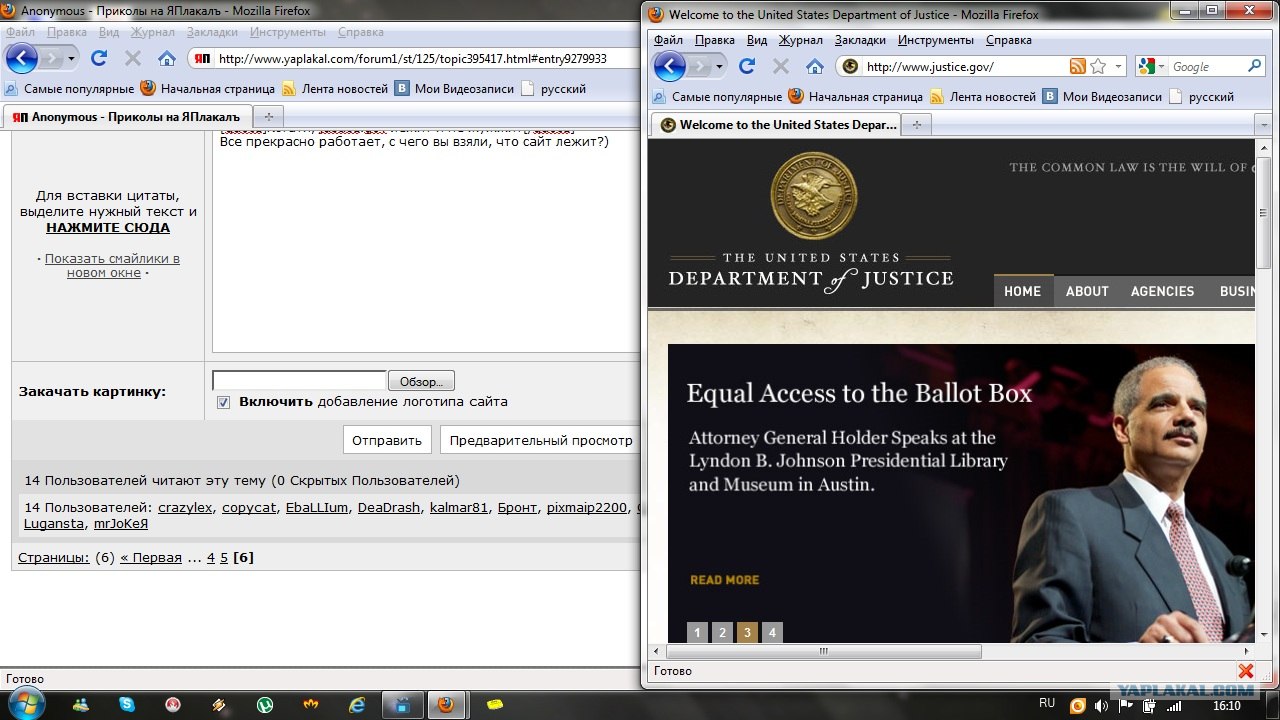Open a new tab in the YaPlakal window
Image resolution: width=1280 pixels, height=720 pixels.
[268, 117]
